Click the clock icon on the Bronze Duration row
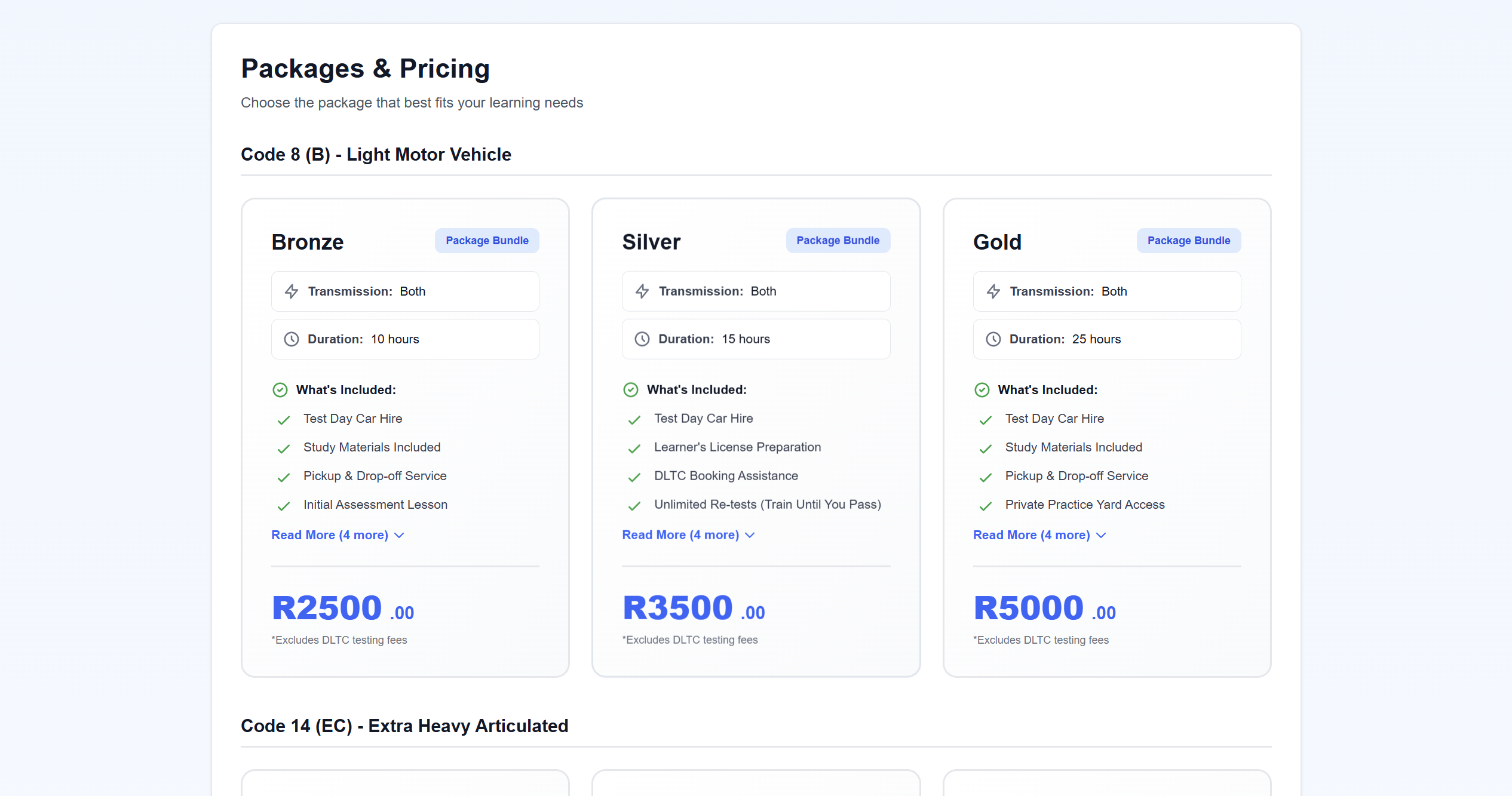This screenshot has height=796, width=1512. click(x=290, y=339)
